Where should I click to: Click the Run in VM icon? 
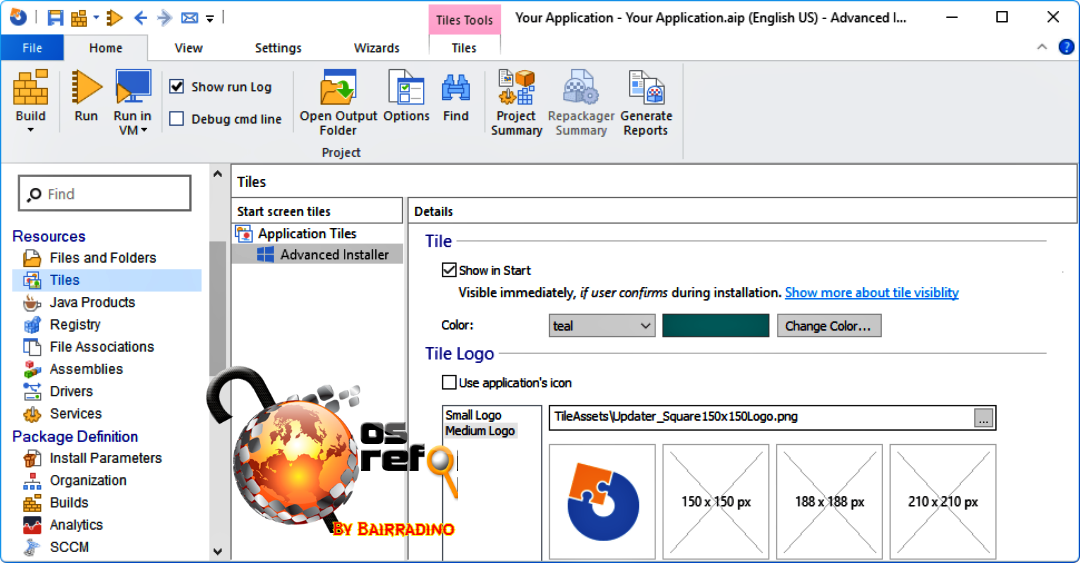click(x=133, y=88)
